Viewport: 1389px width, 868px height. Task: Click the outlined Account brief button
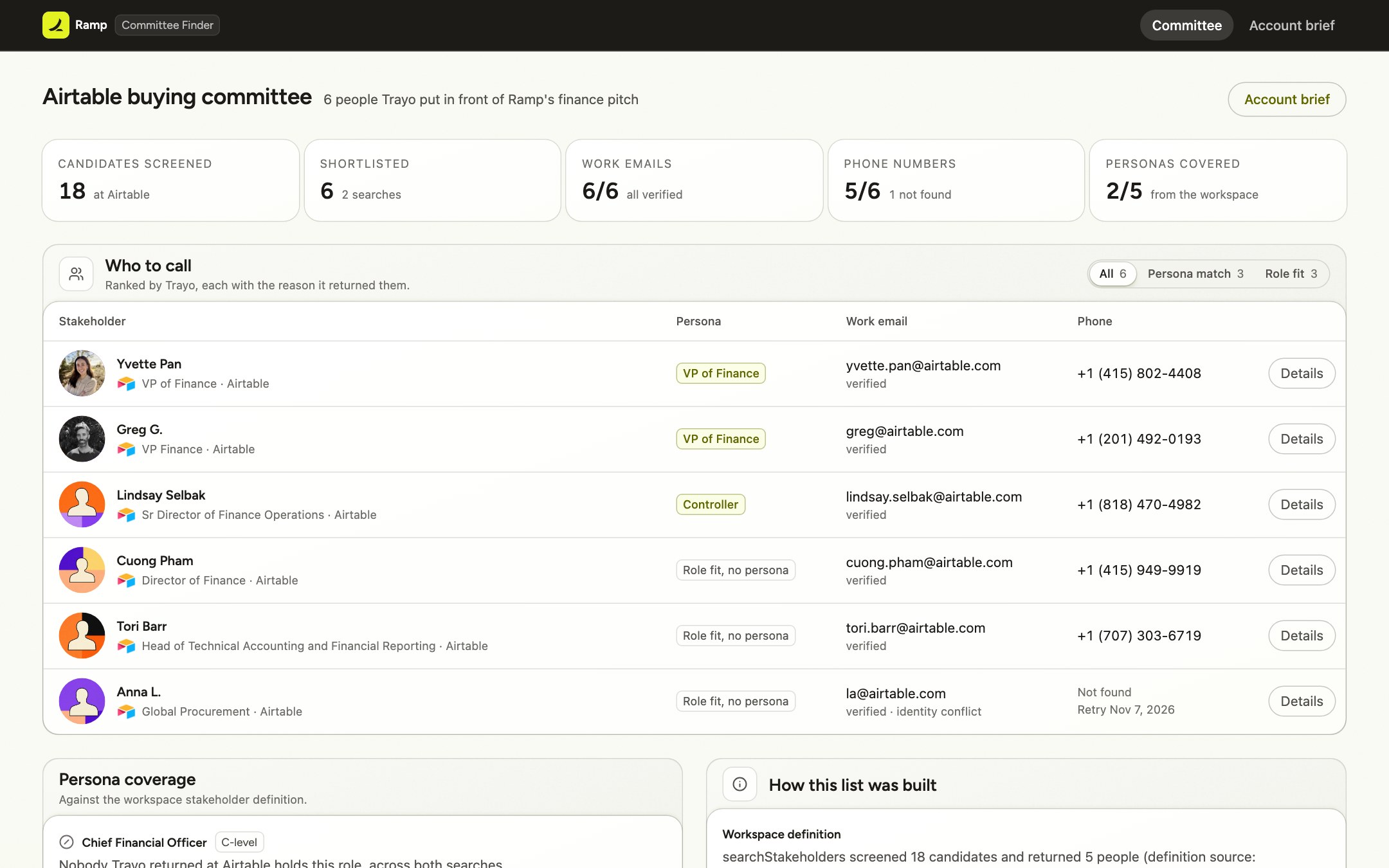tap(1287, 100)
